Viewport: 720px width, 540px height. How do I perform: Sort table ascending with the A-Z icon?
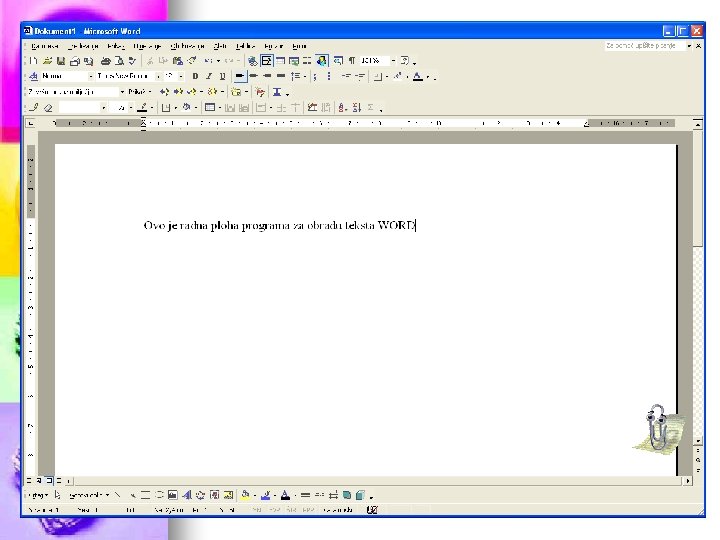coord(342,107)
